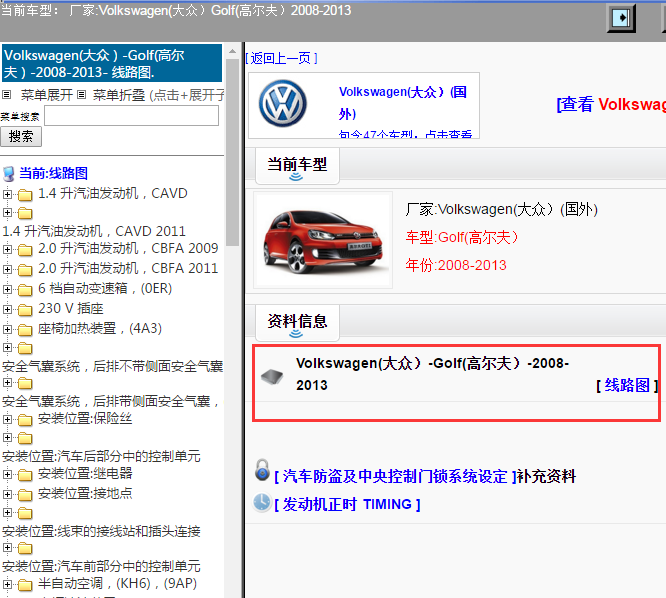Click the 查看 Volkswagen link at right
The width and height of the screenshot is (666, 598).
[x=611, y=104]
